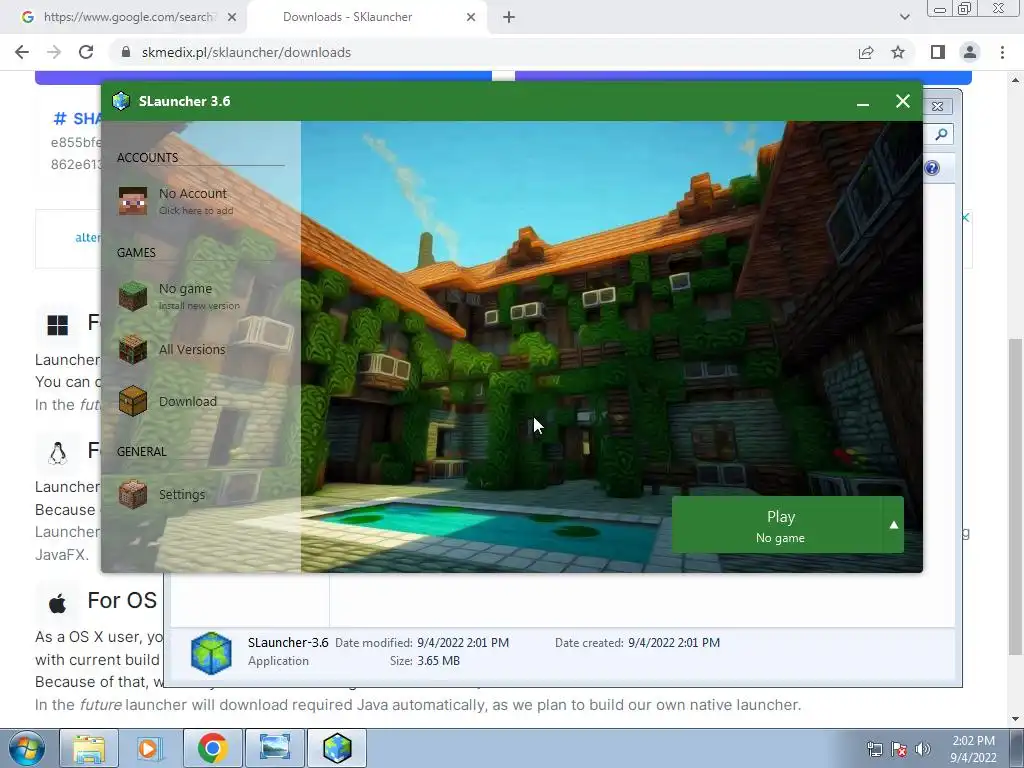
Task: Open File Explorer from taskbar
Action: tap(89, 748)
